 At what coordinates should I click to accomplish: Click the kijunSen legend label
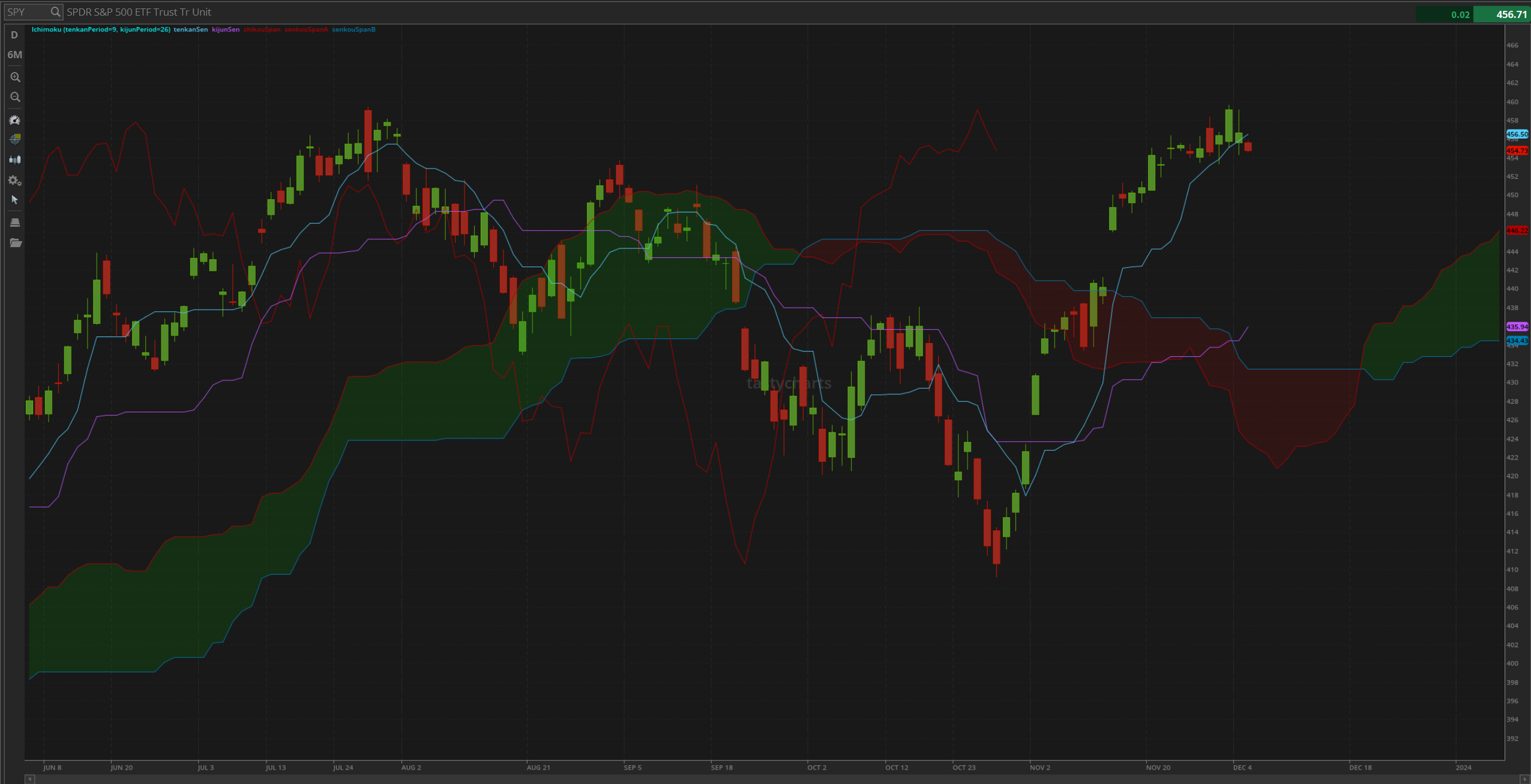(x=225, y=29)
